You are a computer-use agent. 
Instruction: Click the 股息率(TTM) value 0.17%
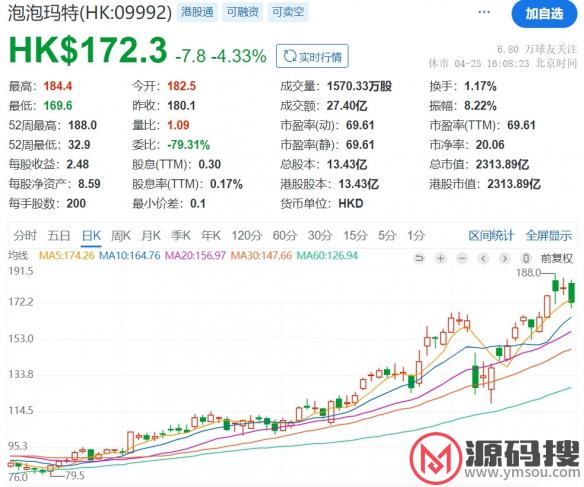coord(226,184)
